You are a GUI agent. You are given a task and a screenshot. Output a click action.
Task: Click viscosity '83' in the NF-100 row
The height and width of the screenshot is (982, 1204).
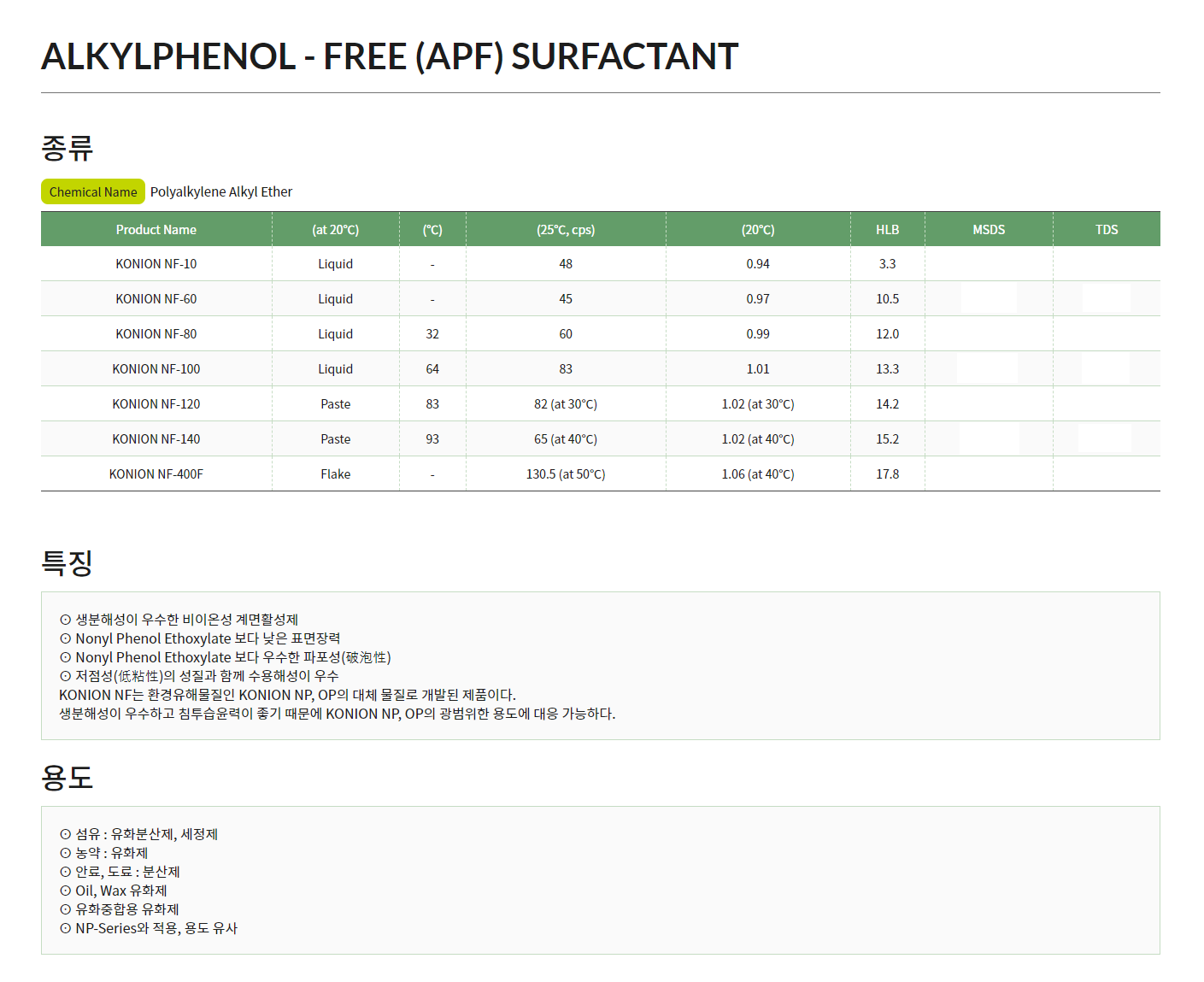566,369
